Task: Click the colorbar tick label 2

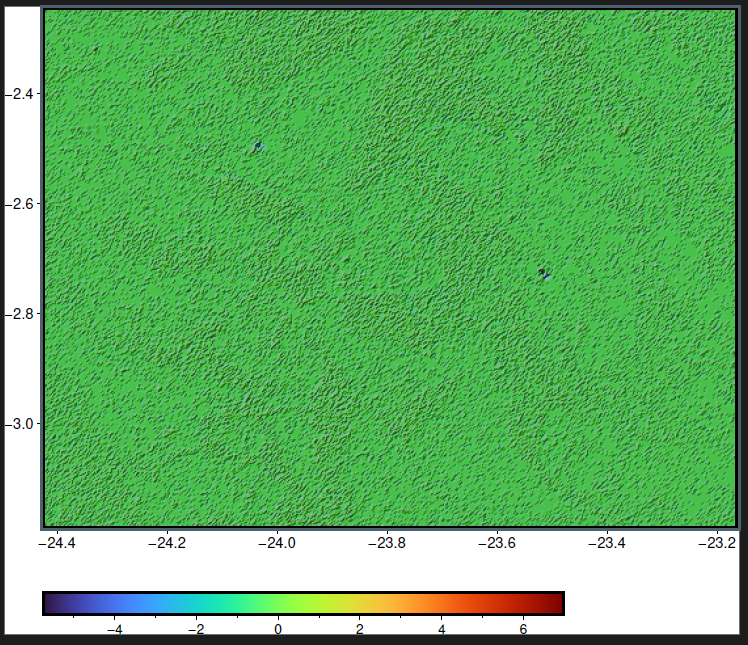Action: click(359, 630)
